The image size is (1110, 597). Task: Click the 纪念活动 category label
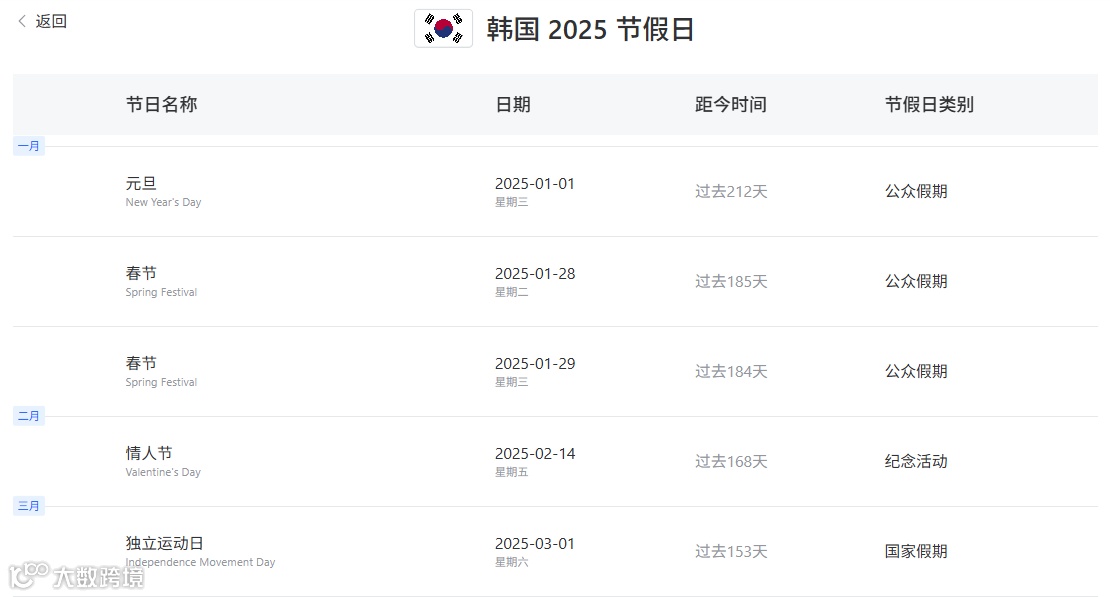(x=916, y=461)
